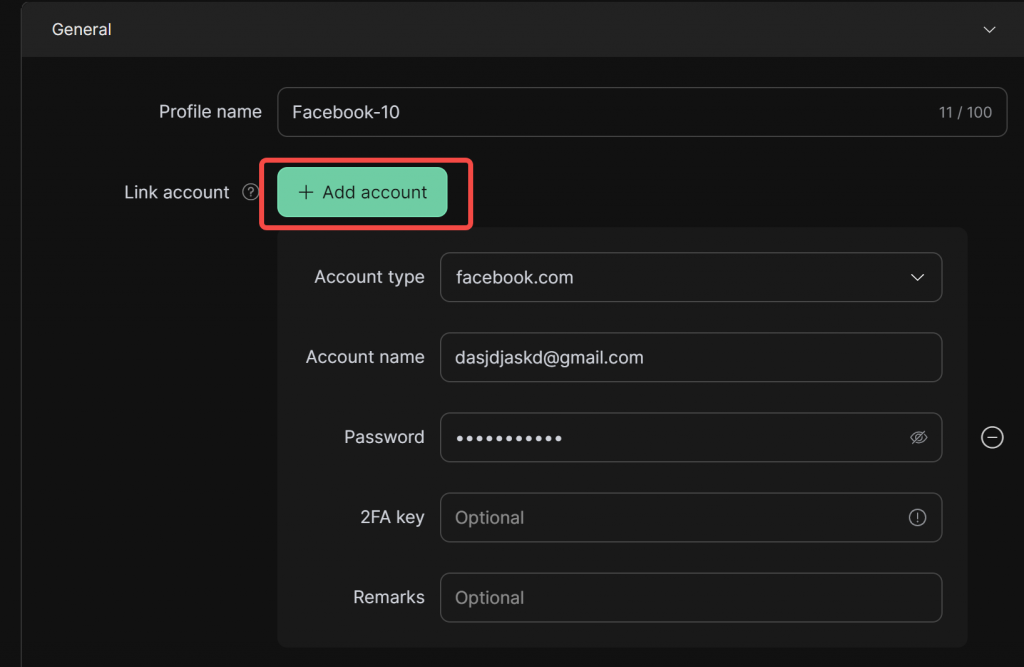Click the Remarks input field
The width and height of the screenshot is (1024, 667).
(690, 597)
